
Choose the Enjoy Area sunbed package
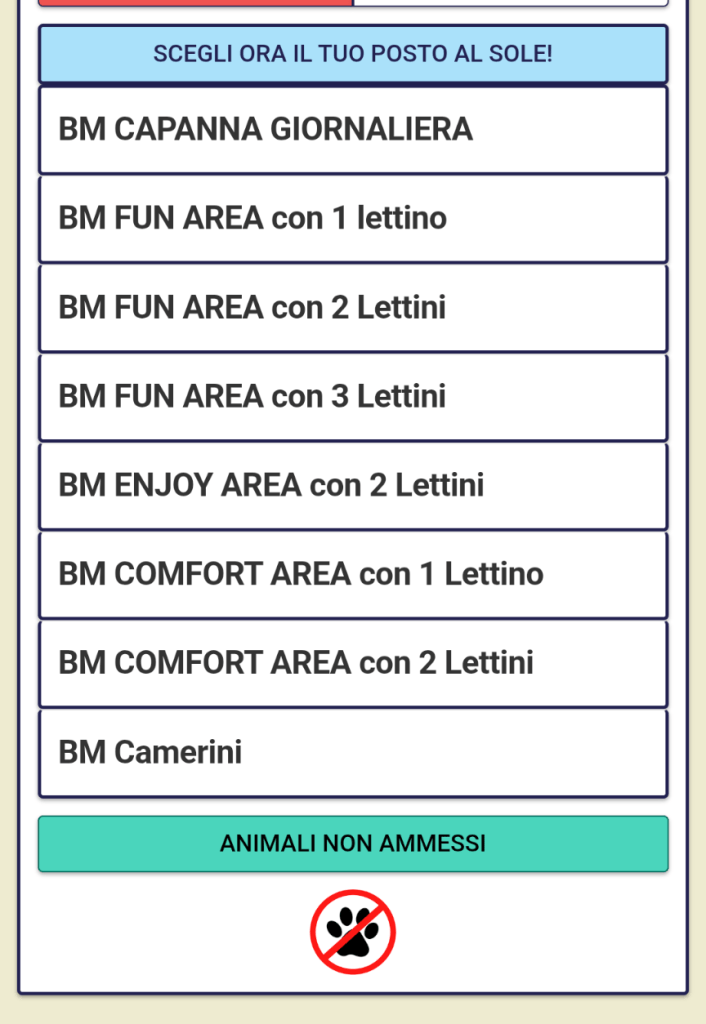[x=352, y=486]
